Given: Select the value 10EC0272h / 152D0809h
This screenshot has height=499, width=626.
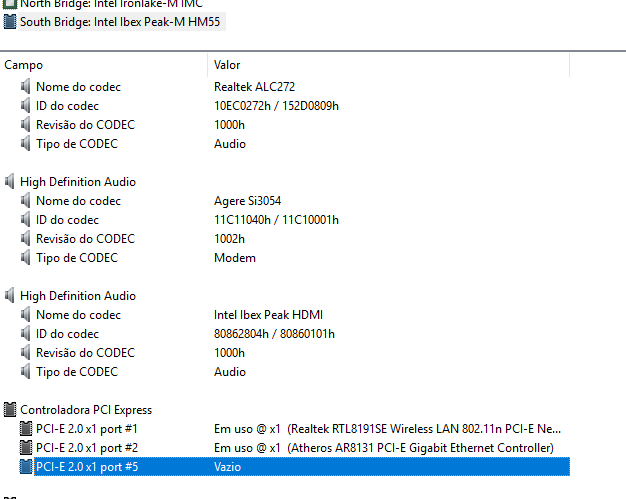Looking at the screenshot, I should click(276, 106).
